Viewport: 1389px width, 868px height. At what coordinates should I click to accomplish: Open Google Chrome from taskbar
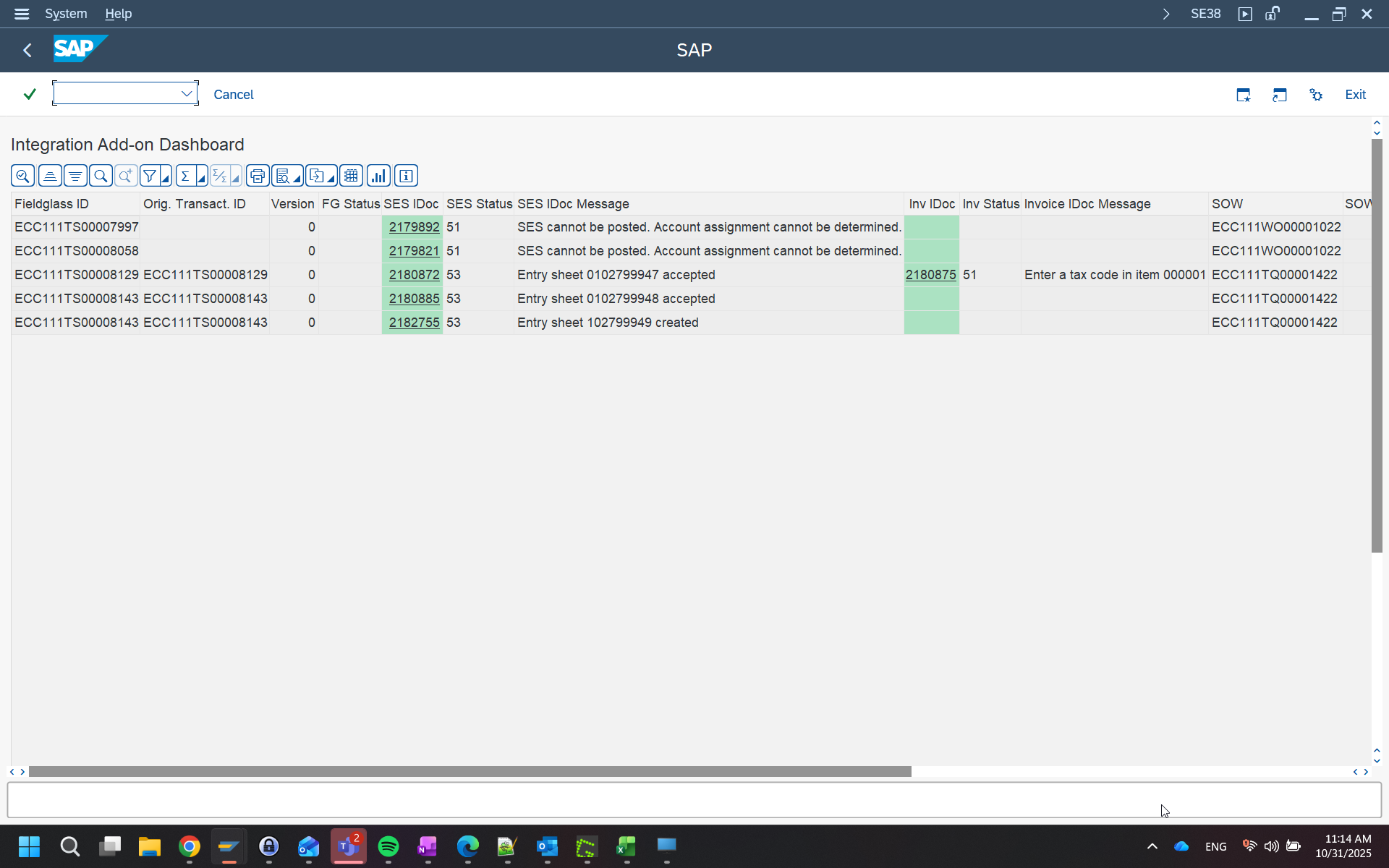tap(190, 846)
